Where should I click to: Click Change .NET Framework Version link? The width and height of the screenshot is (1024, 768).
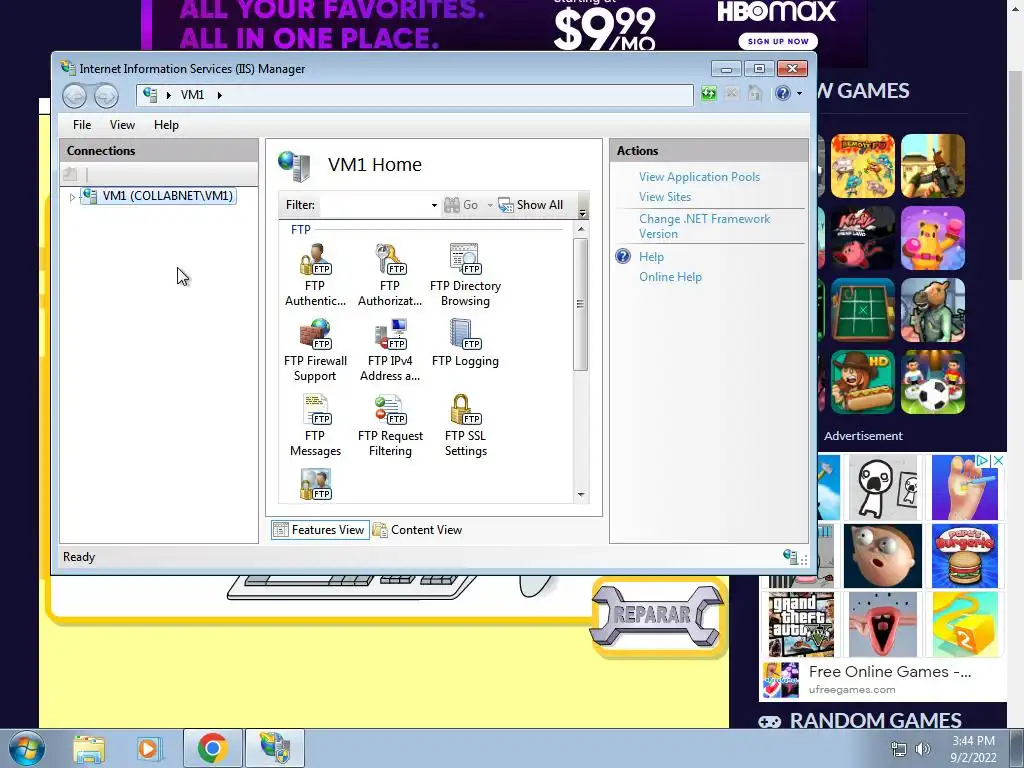tap(705, 226)
